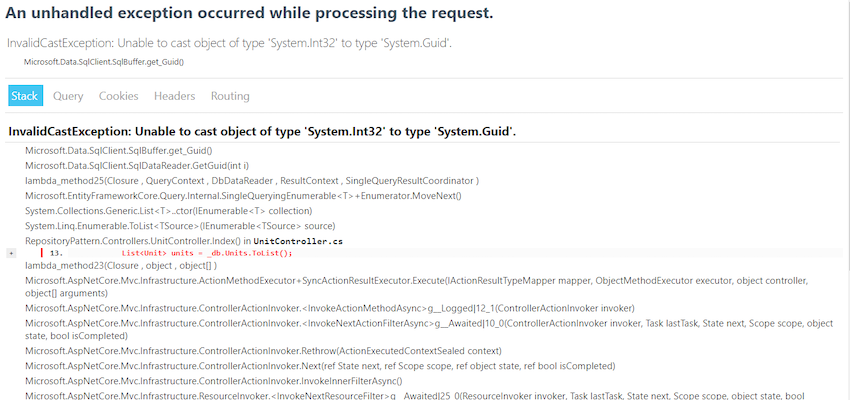
Task: Click the System.Linq.Enumerable.ToList frame
Action: (181, 225)
